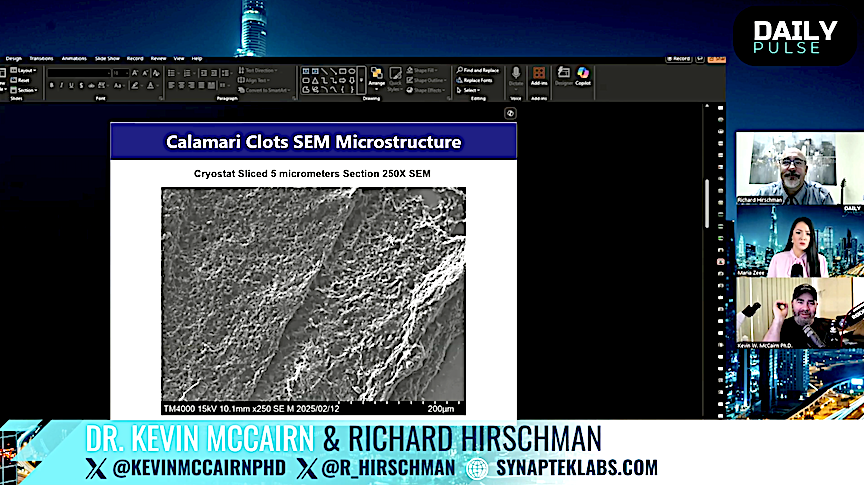Toggle italic text formatting
864x485 pixels.
point(61,86)
